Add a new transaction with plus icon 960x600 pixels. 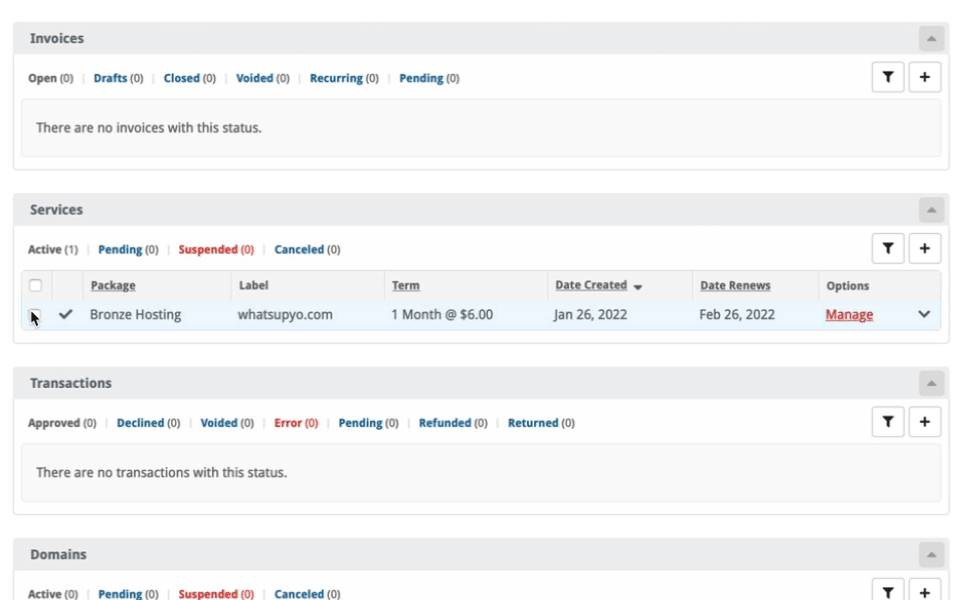pyautogui.click(x=924, y=422)
